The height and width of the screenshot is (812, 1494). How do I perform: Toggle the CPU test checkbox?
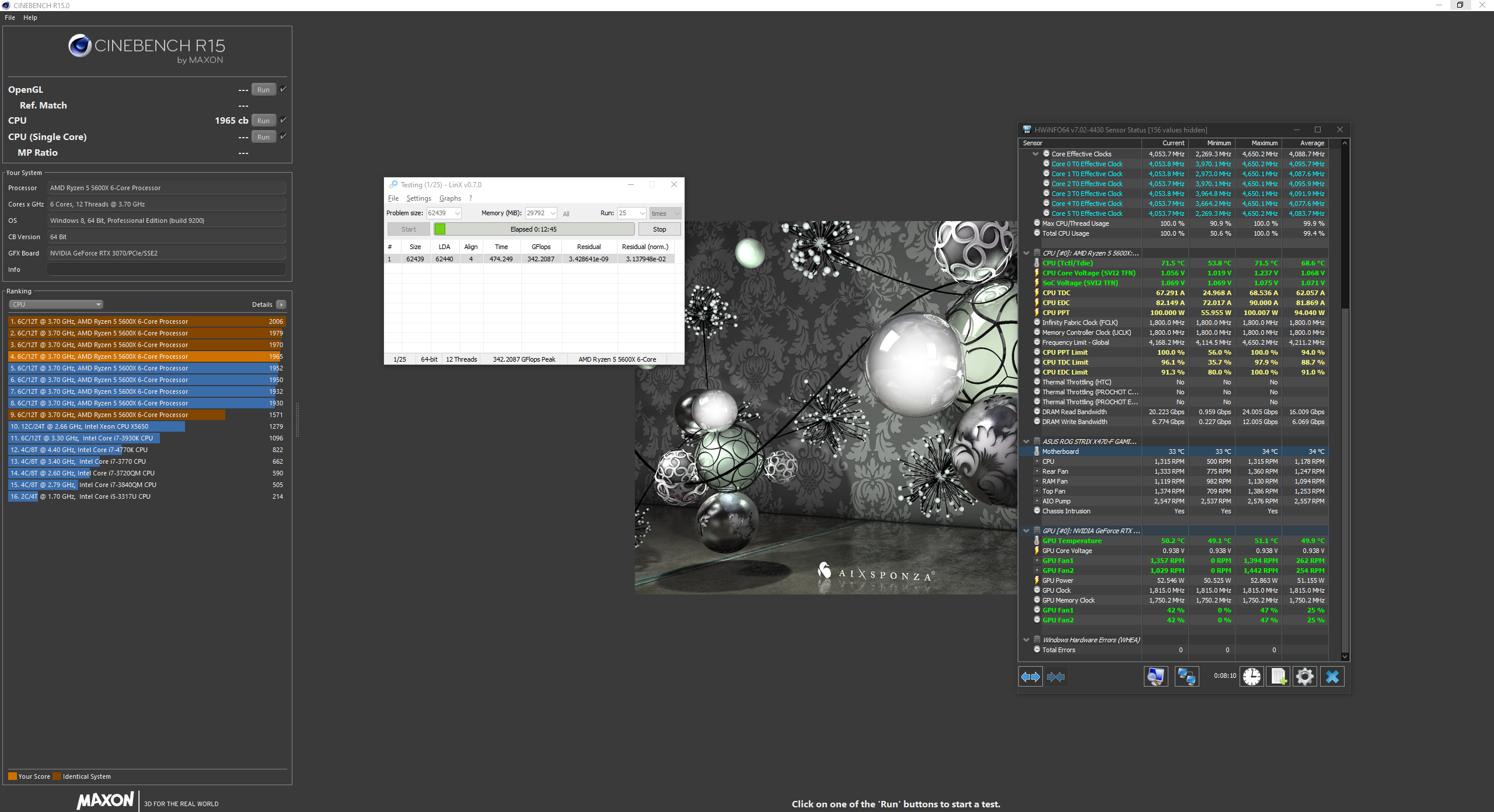[283, 120]
